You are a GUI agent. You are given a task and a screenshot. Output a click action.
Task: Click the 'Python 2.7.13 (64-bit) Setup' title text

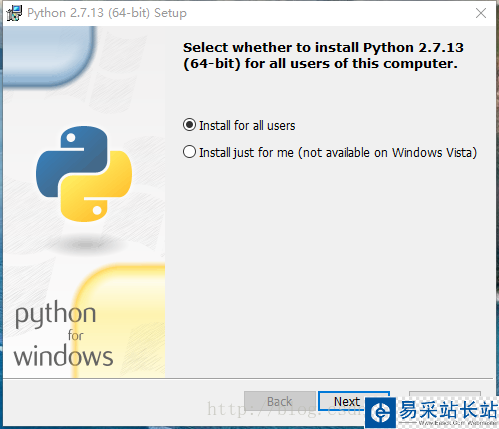click(x=107, y=13)
